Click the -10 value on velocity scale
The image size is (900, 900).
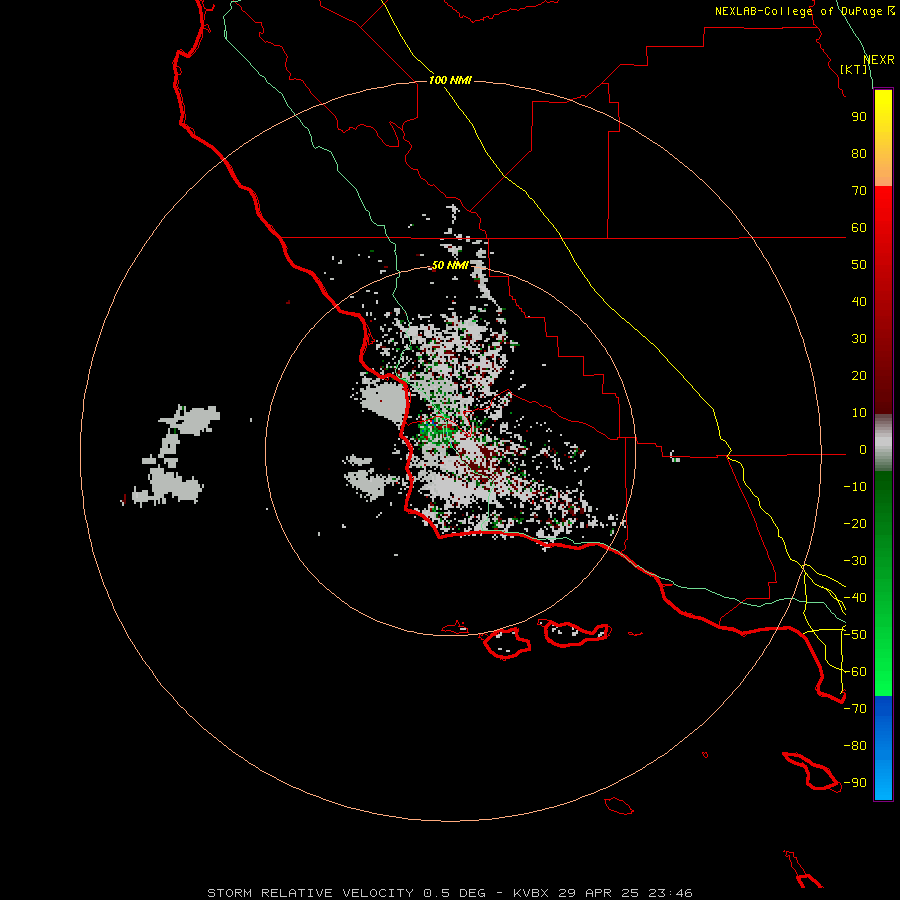(855, 487)
